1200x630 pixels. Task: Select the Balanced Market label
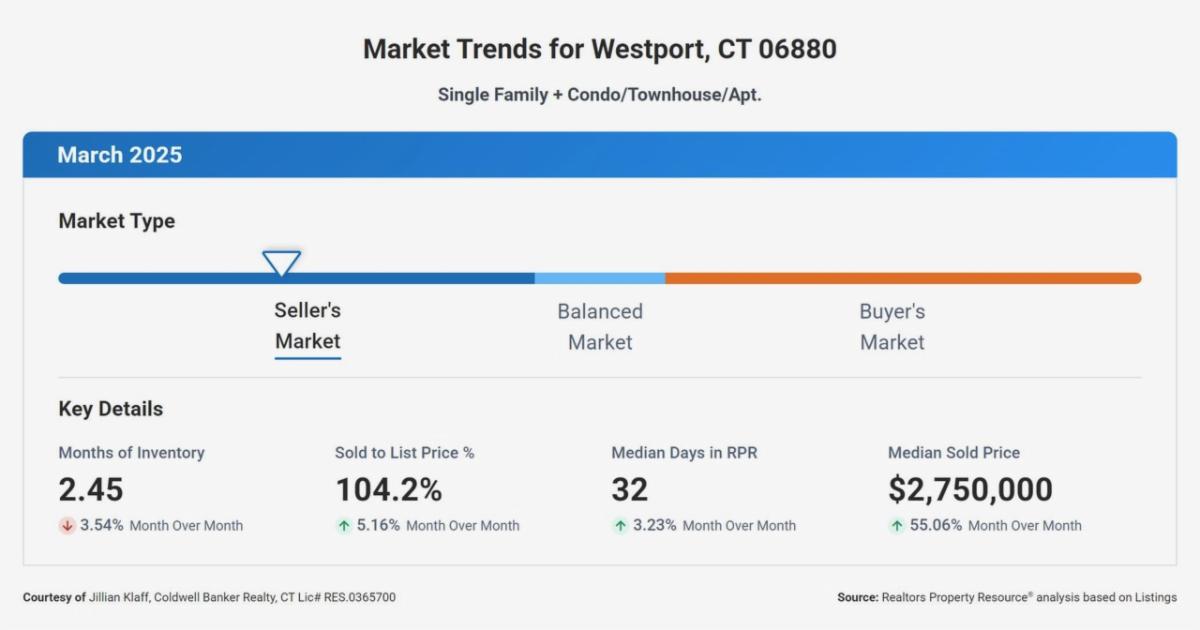click(600, 326)
